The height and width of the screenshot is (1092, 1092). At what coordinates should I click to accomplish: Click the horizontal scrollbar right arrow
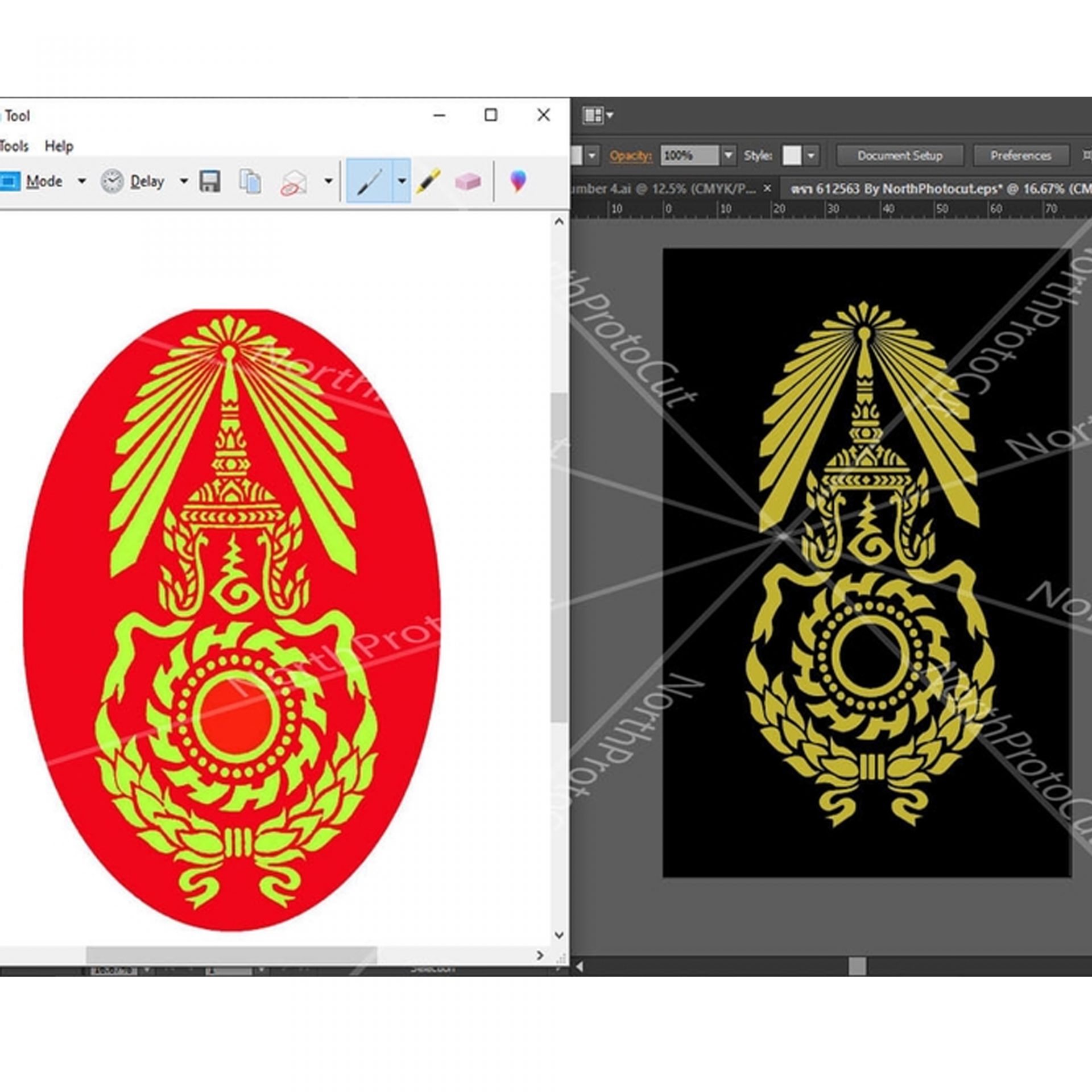click(540, 955)
